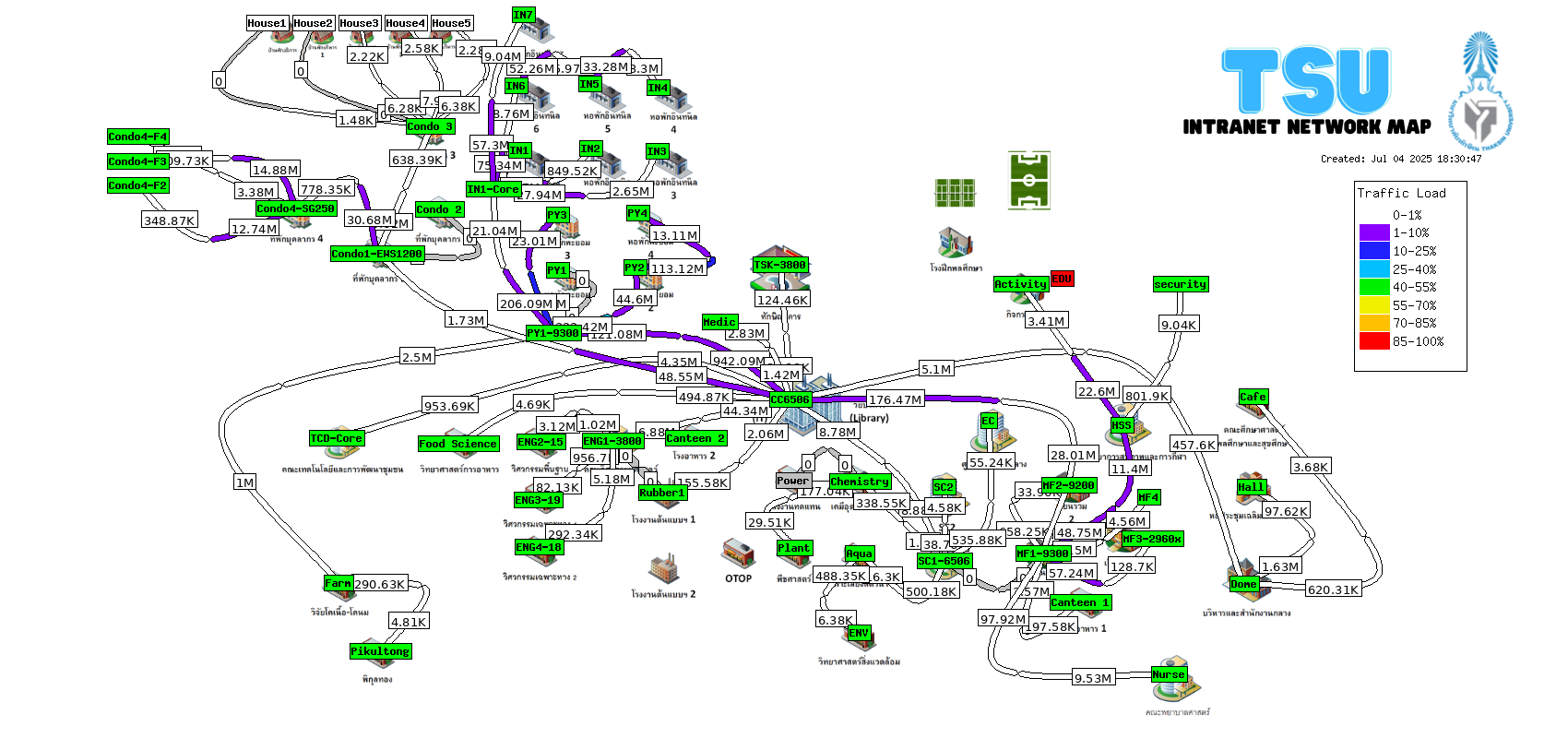Click the TSK-3800 building icon

coord(780,269)
